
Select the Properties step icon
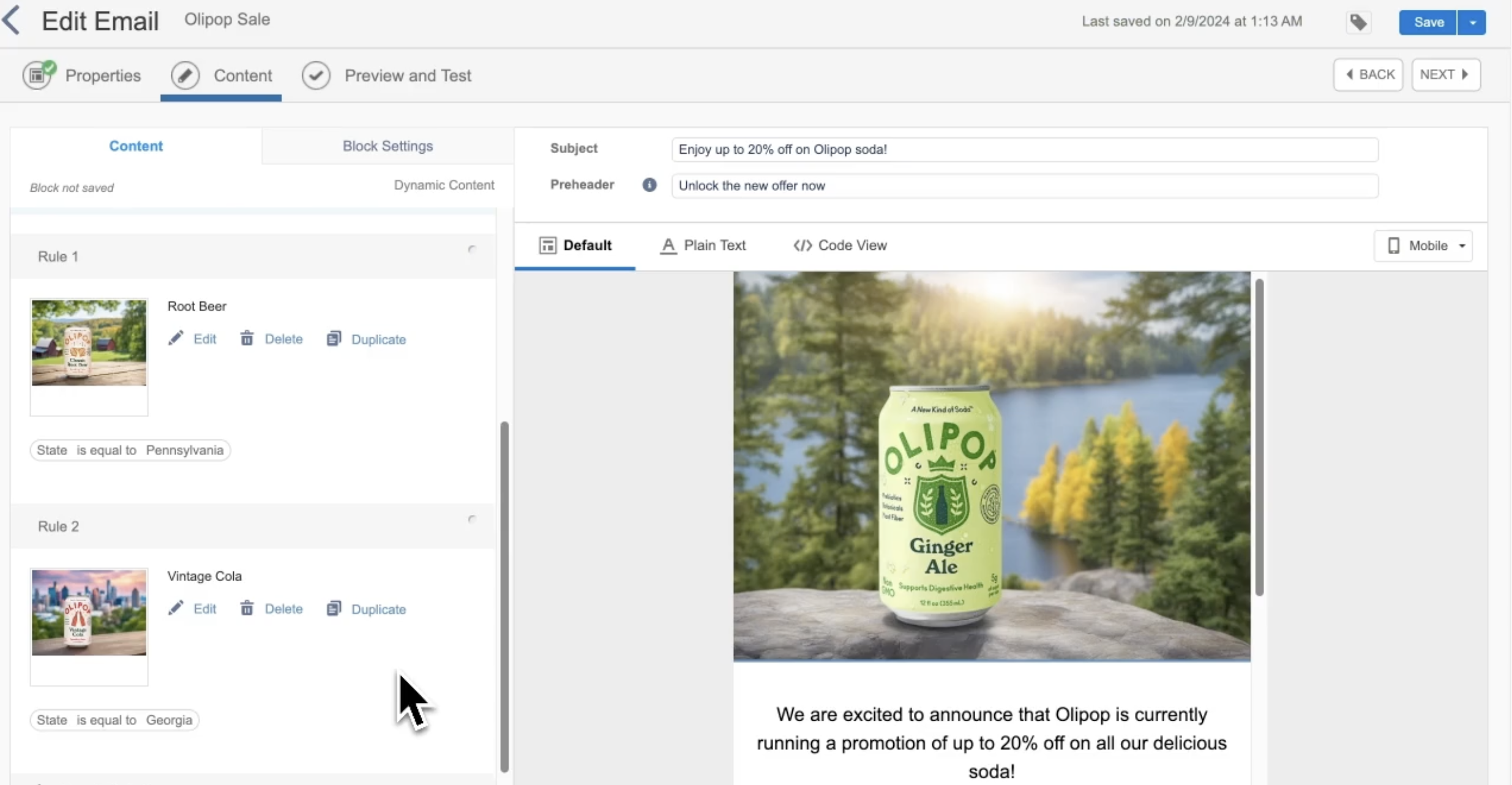[38, 75]
